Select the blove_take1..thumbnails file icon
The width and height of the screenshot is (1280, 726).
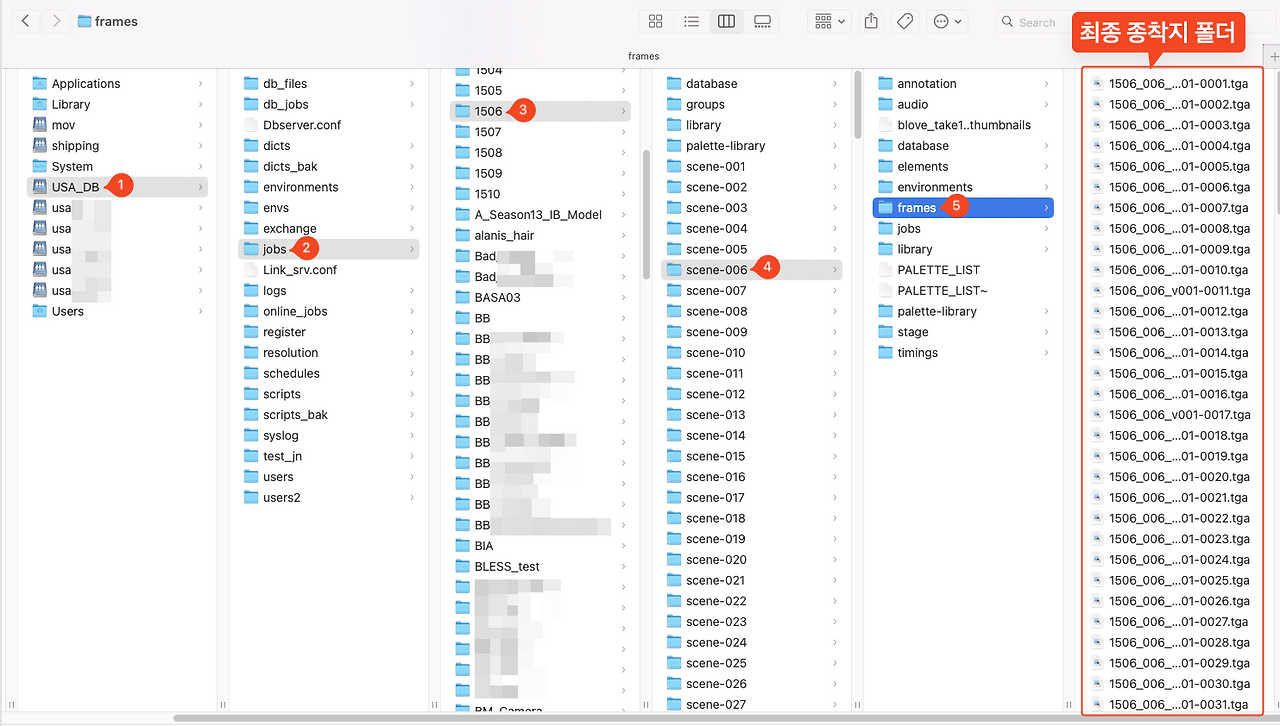point(885,125)
